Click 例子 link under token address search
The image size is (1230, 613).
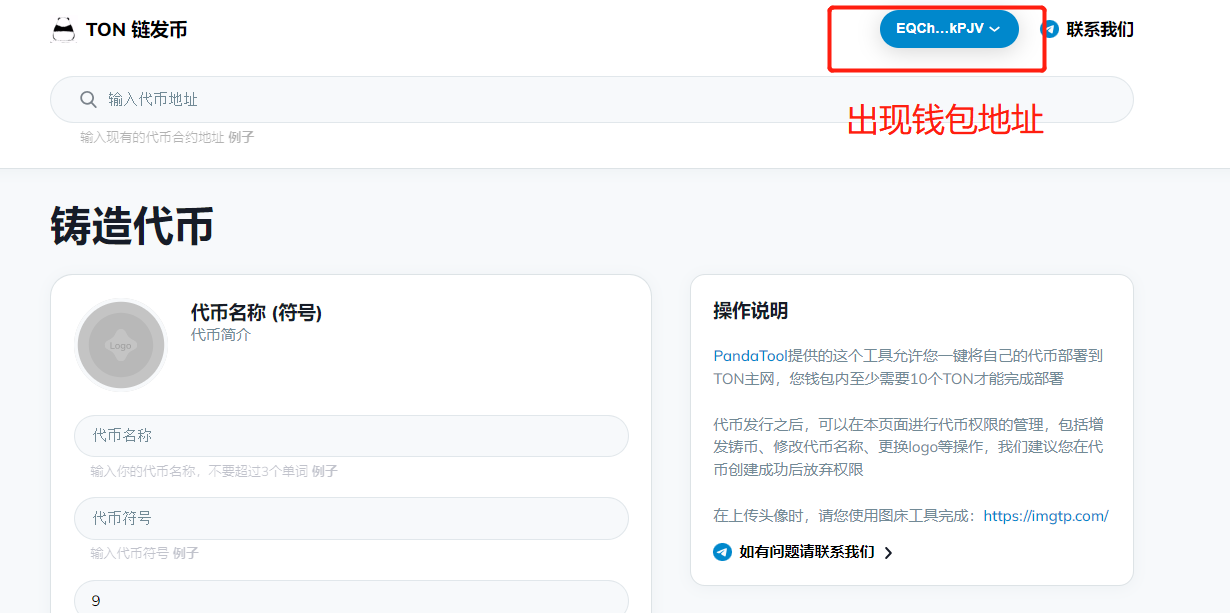pyautogui.click(x=241, y=138)
